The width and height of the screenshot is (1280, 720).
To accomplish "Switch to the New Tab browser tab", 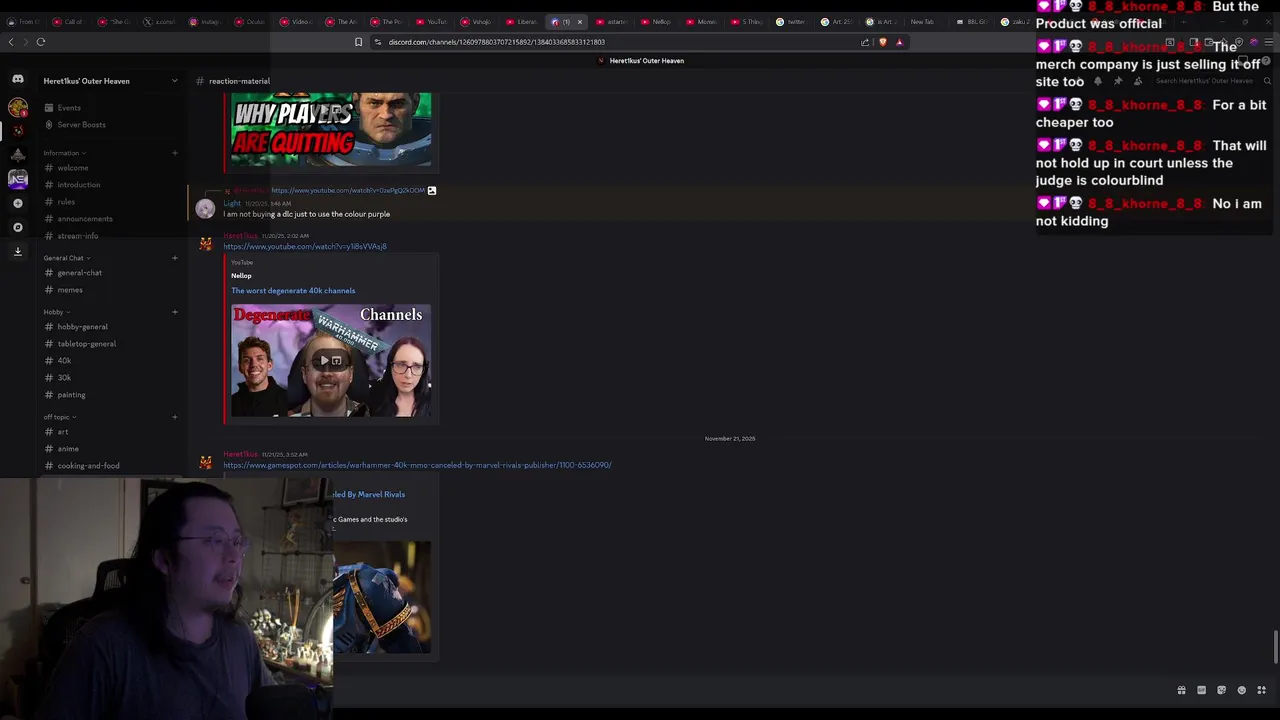I will (921, 22).
